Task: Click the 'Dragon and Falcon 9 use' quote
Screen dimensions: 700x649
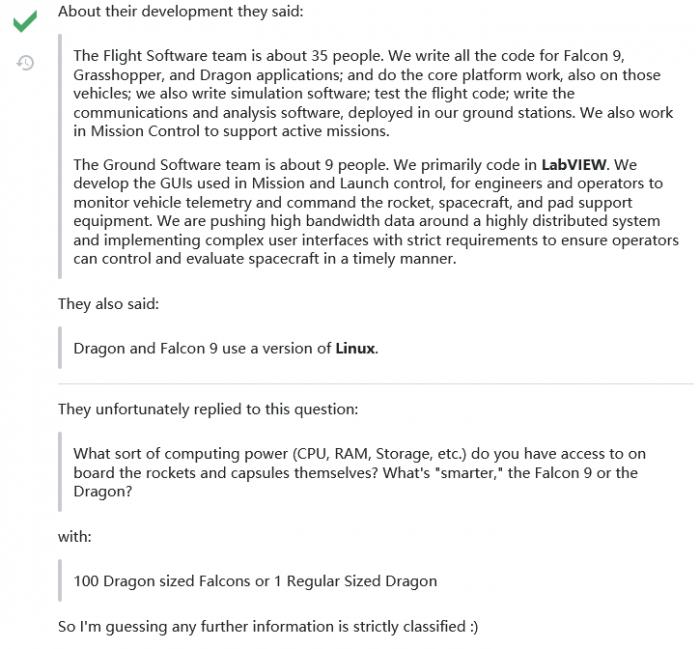Action: pyautogui.click(x=225, y=348)
